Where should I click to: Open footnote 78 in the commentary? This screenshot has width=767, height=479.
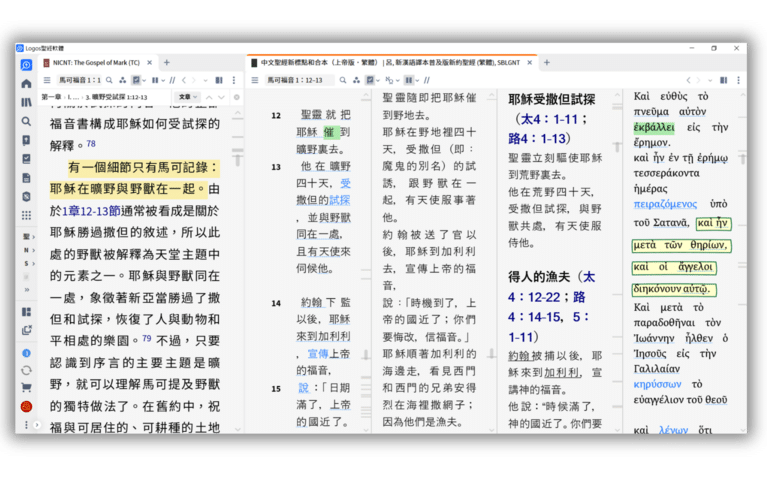click(x=91, y=144)
